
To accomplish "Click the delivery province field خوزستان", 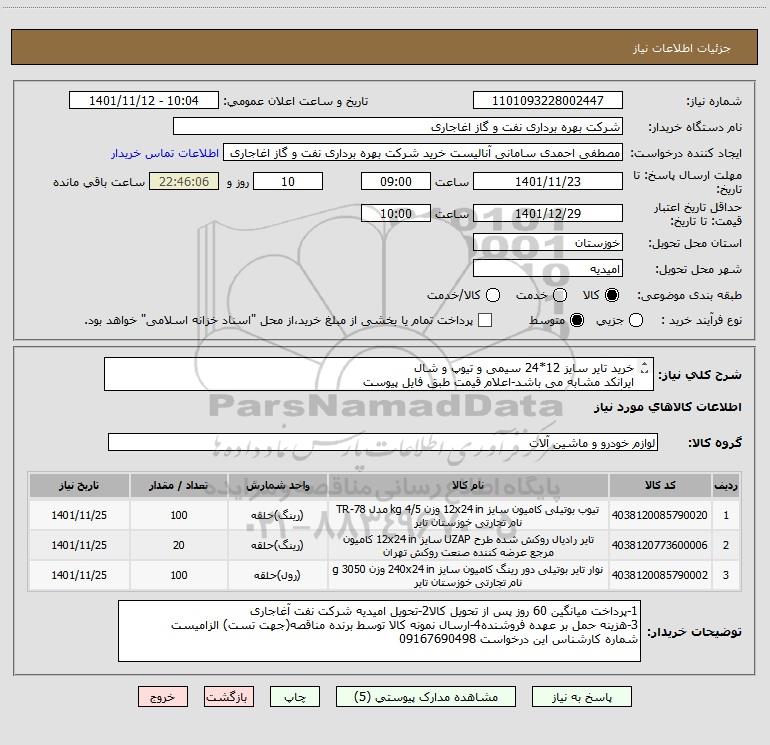I will point(548,243).
